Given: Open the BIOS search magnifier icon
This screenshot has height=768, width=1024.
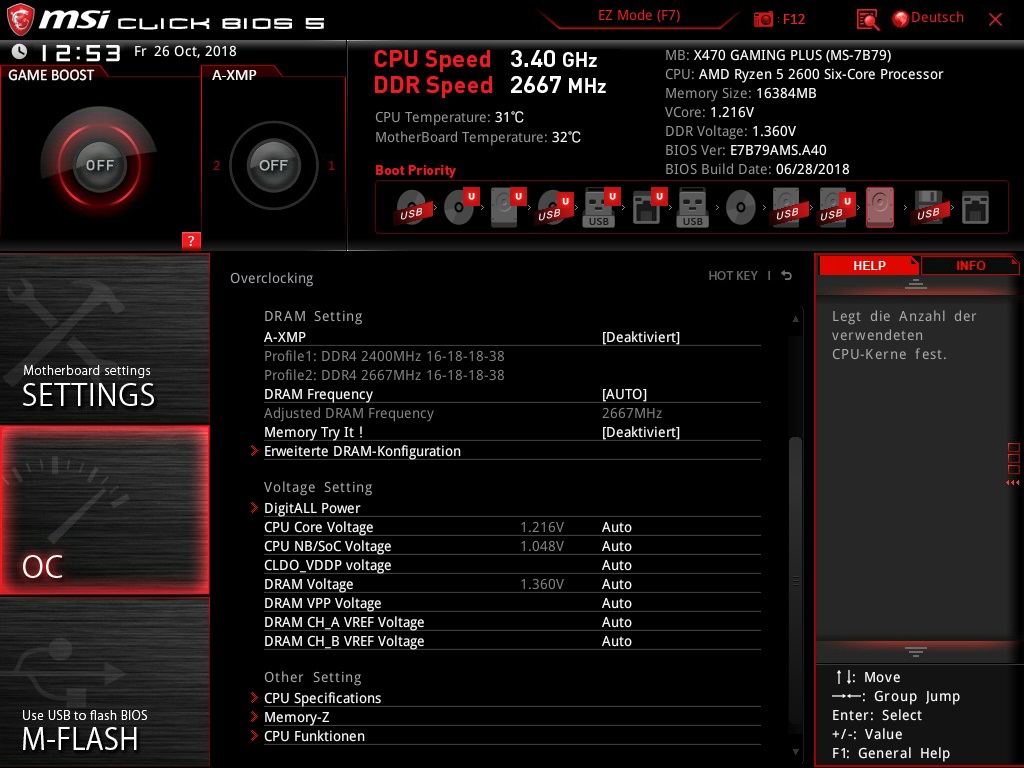Looking at the screenshot, I should [867, 20].
